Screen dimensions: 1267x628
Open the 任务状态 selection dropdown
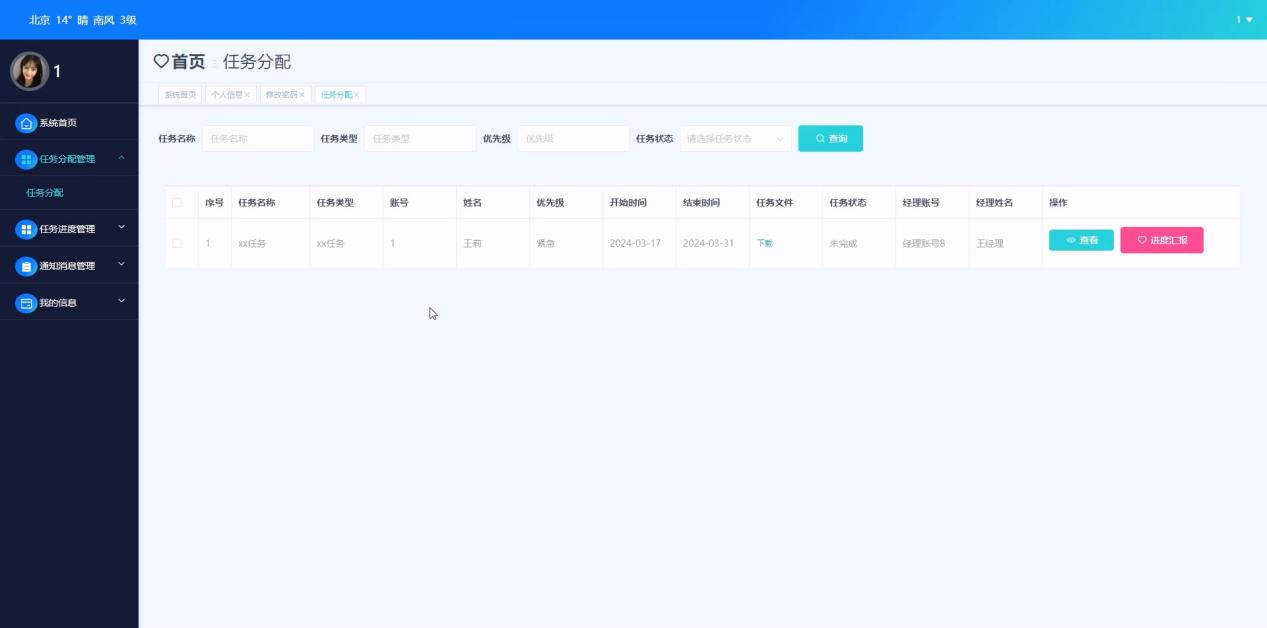(x=735, y=139)
